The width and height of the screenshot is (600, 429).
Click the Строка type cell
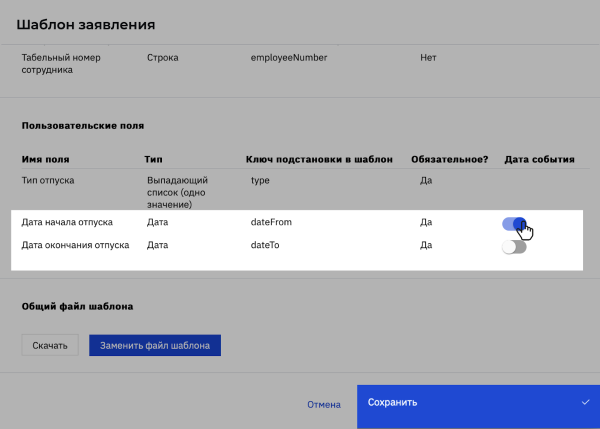tap(163, 58)
